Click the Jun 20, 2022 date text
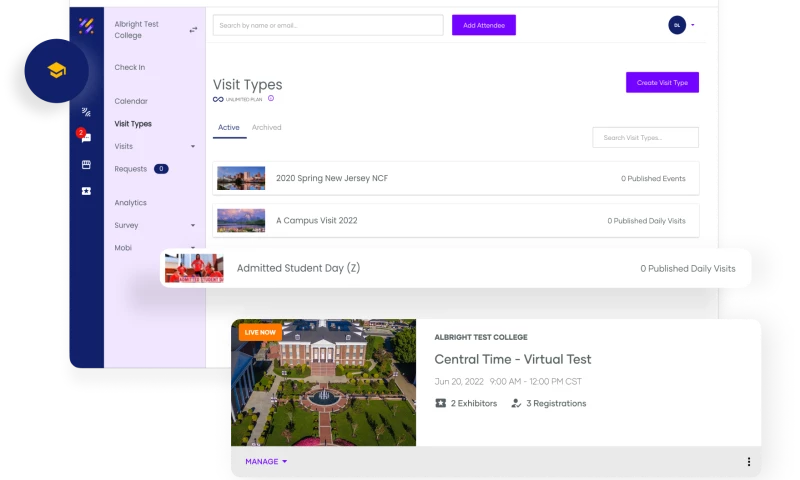800x480 pixels. pos(459,382)
